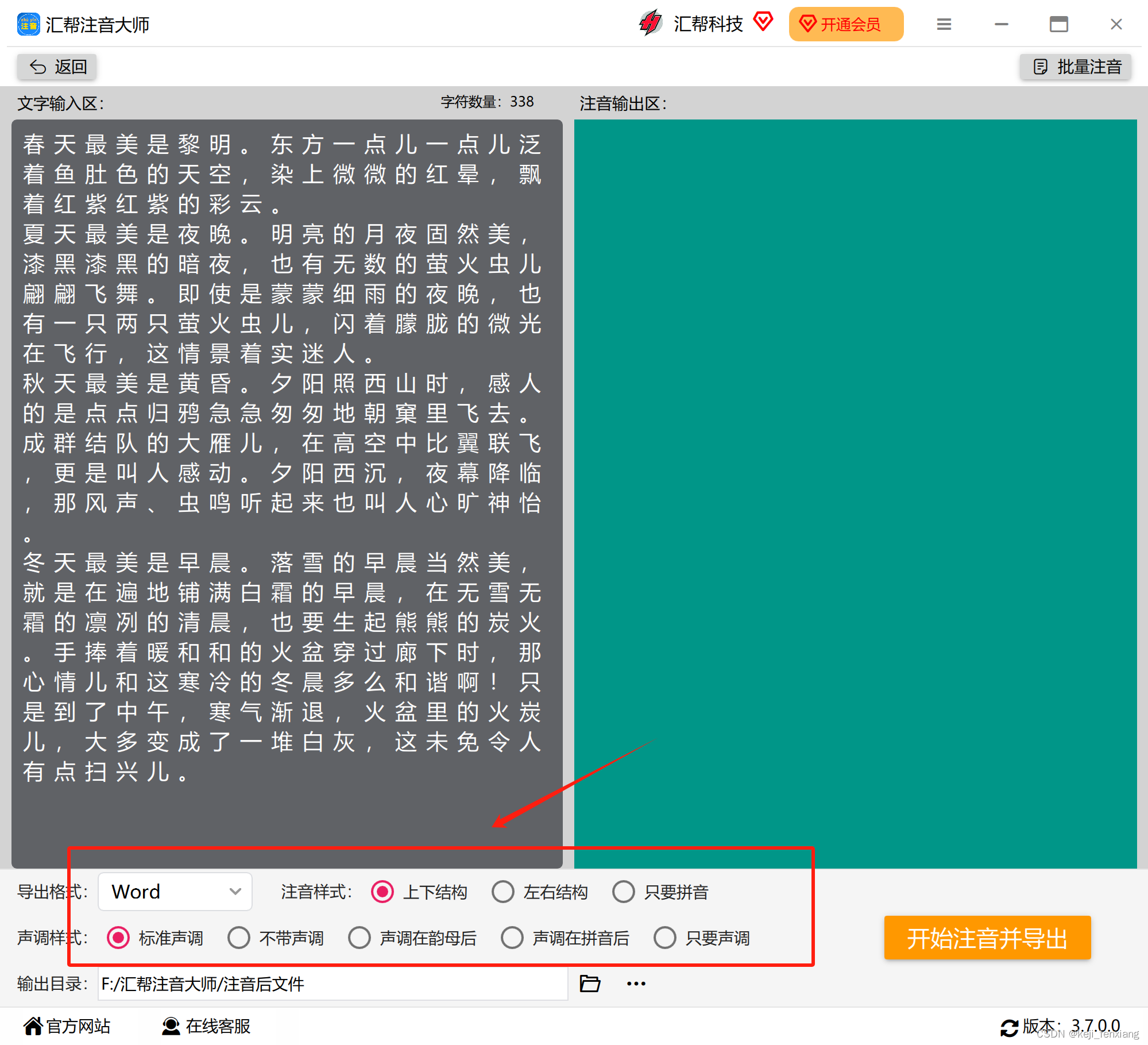Click the red diamond VIP badge icon
The height and width of the screenshot is (1045, 1148).
(763, 22)
